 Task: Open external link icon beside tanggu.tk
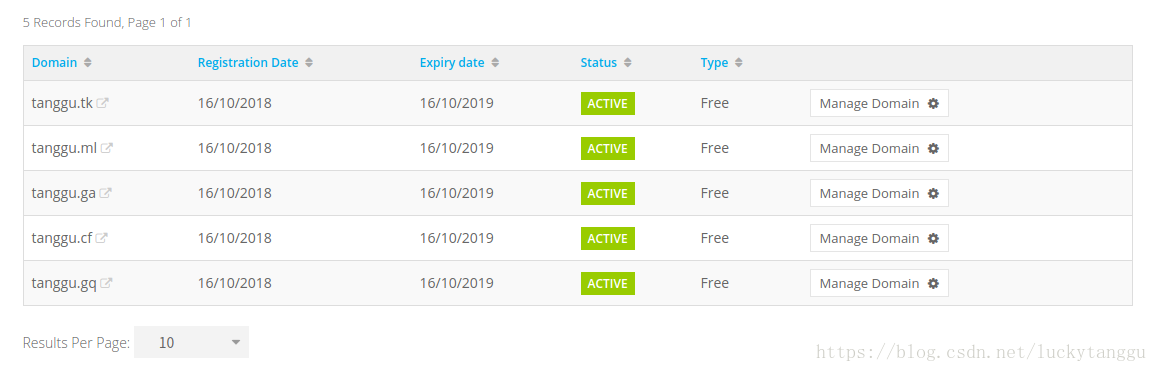click(103, 103)
